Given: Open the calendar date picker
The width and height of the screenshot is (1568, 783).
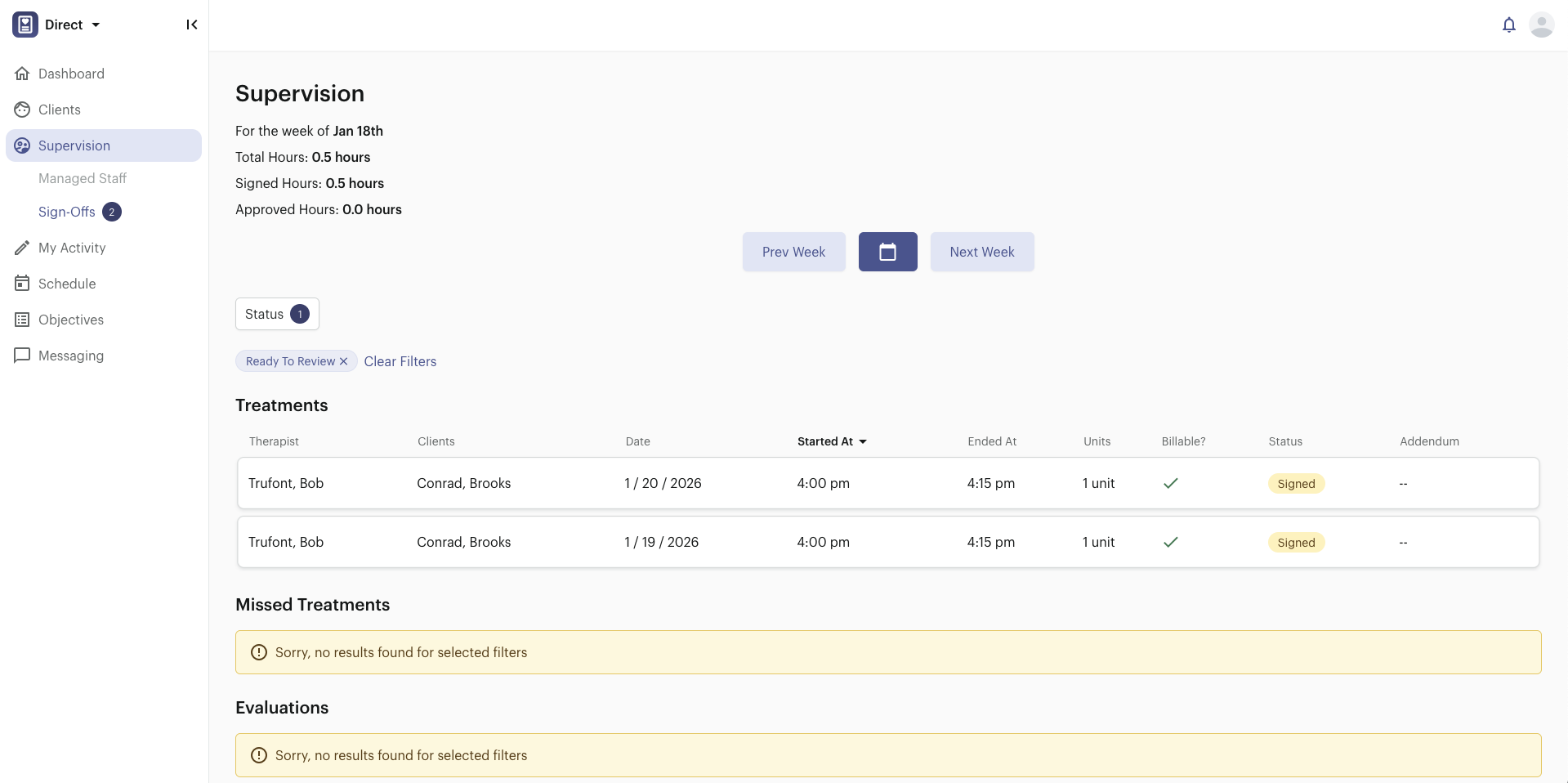Looking at the screenshot, I should pyautogui.click(x=887, y=252).
